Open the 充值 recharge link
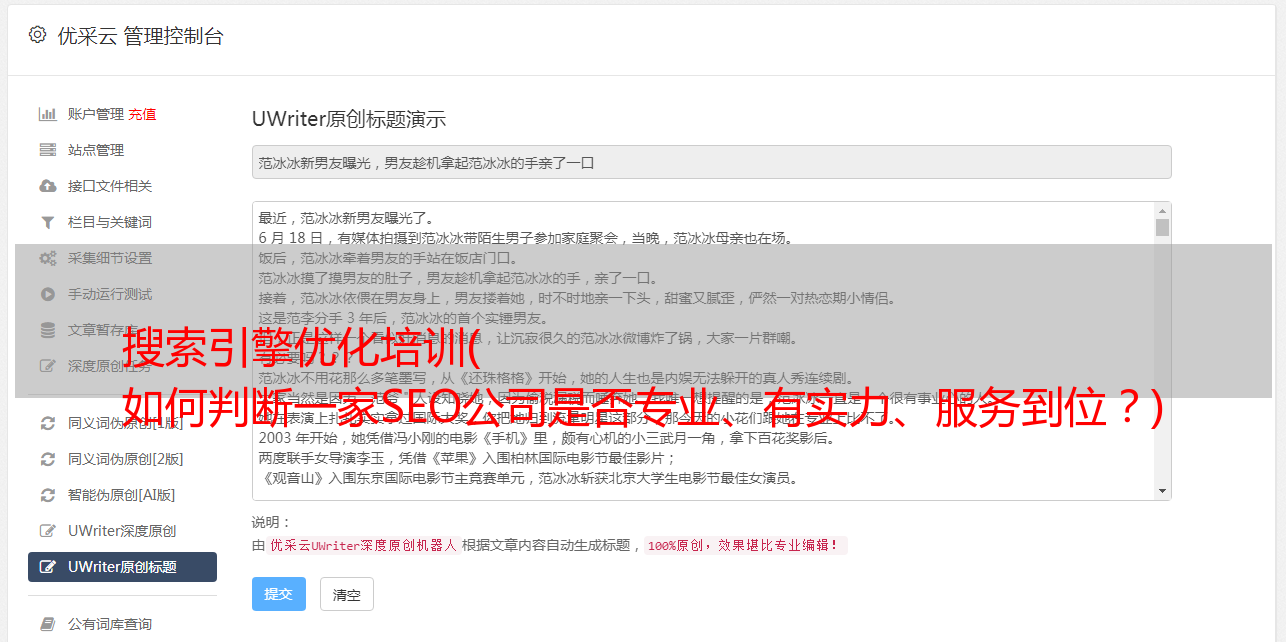This screenshot has height=642, width=1286. 142,114
